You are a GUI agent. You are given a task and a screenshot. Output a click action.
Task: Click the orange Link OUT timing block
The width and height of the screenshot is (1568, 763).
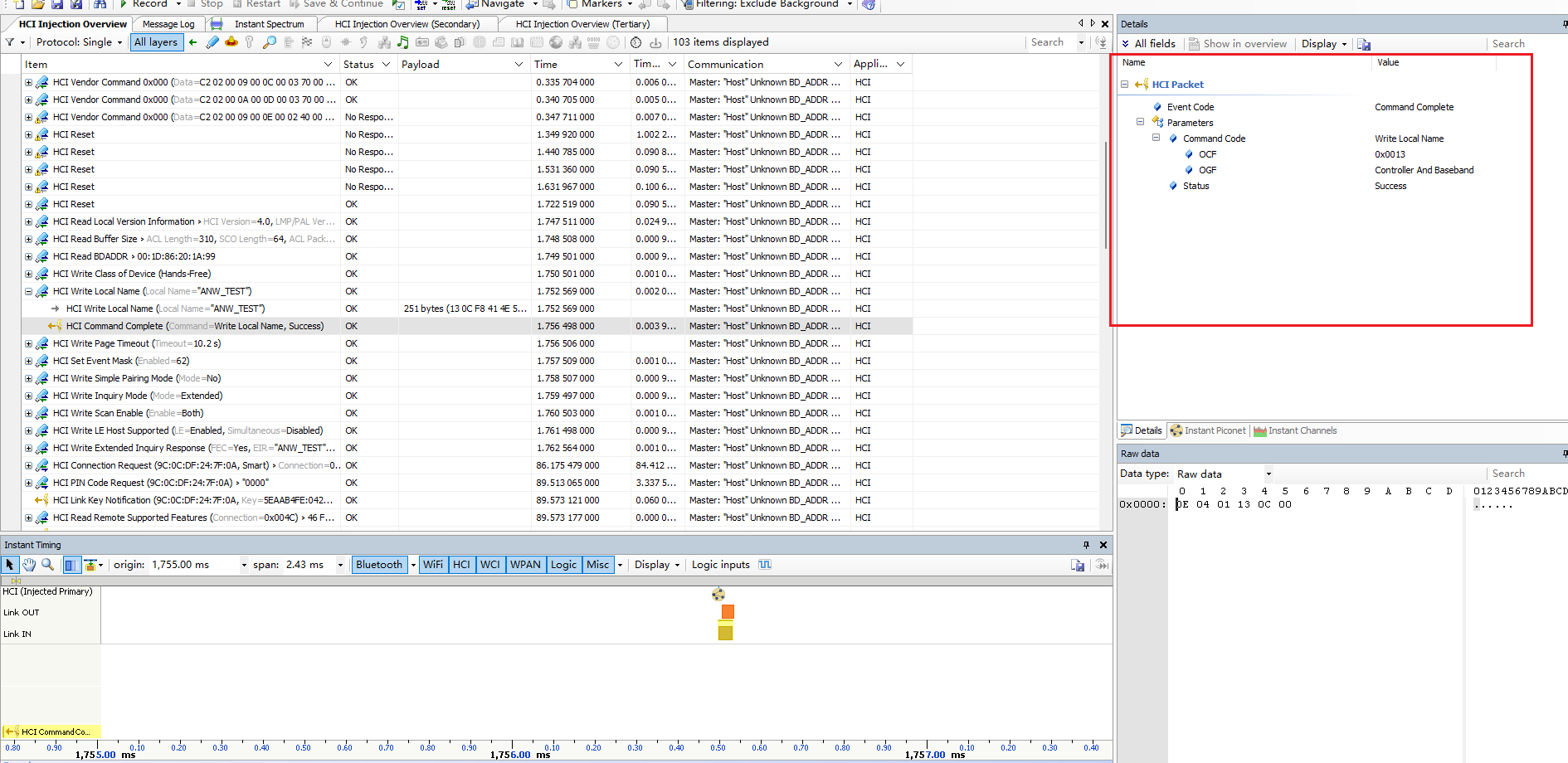coord(728,611)
